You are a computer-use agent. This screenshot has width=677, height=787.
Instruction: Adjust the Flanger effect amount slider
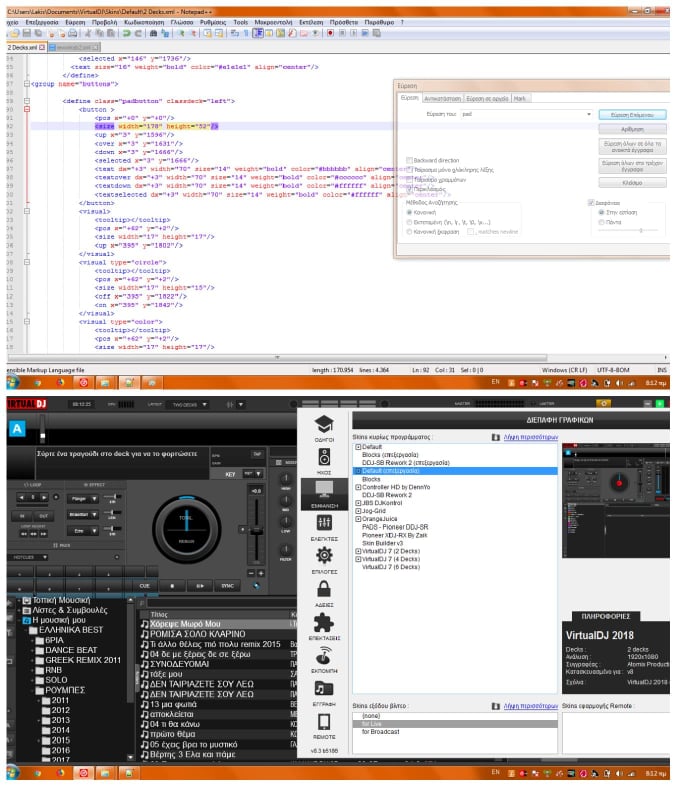pyautogui.click(x=113, y=497)
